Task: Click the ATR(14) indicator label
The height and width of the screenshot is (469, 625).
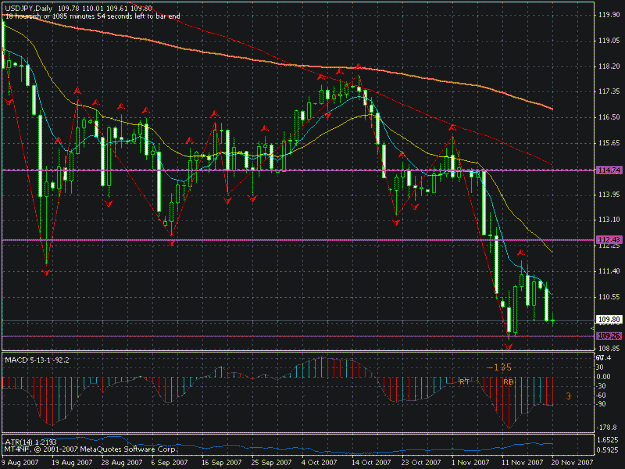Action: 30,442
